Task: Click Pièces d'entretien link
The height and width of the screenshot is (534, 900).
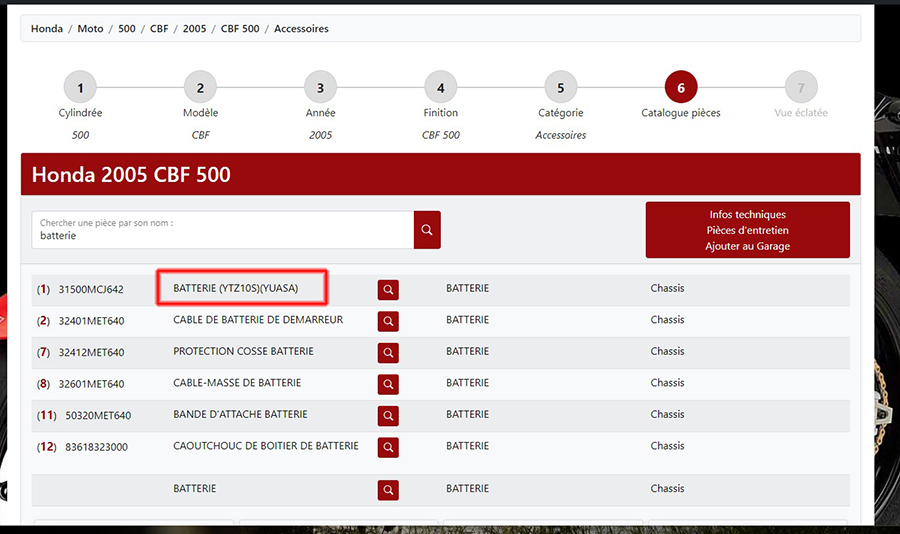Action: pyautogui.click(x=747, y=230)
